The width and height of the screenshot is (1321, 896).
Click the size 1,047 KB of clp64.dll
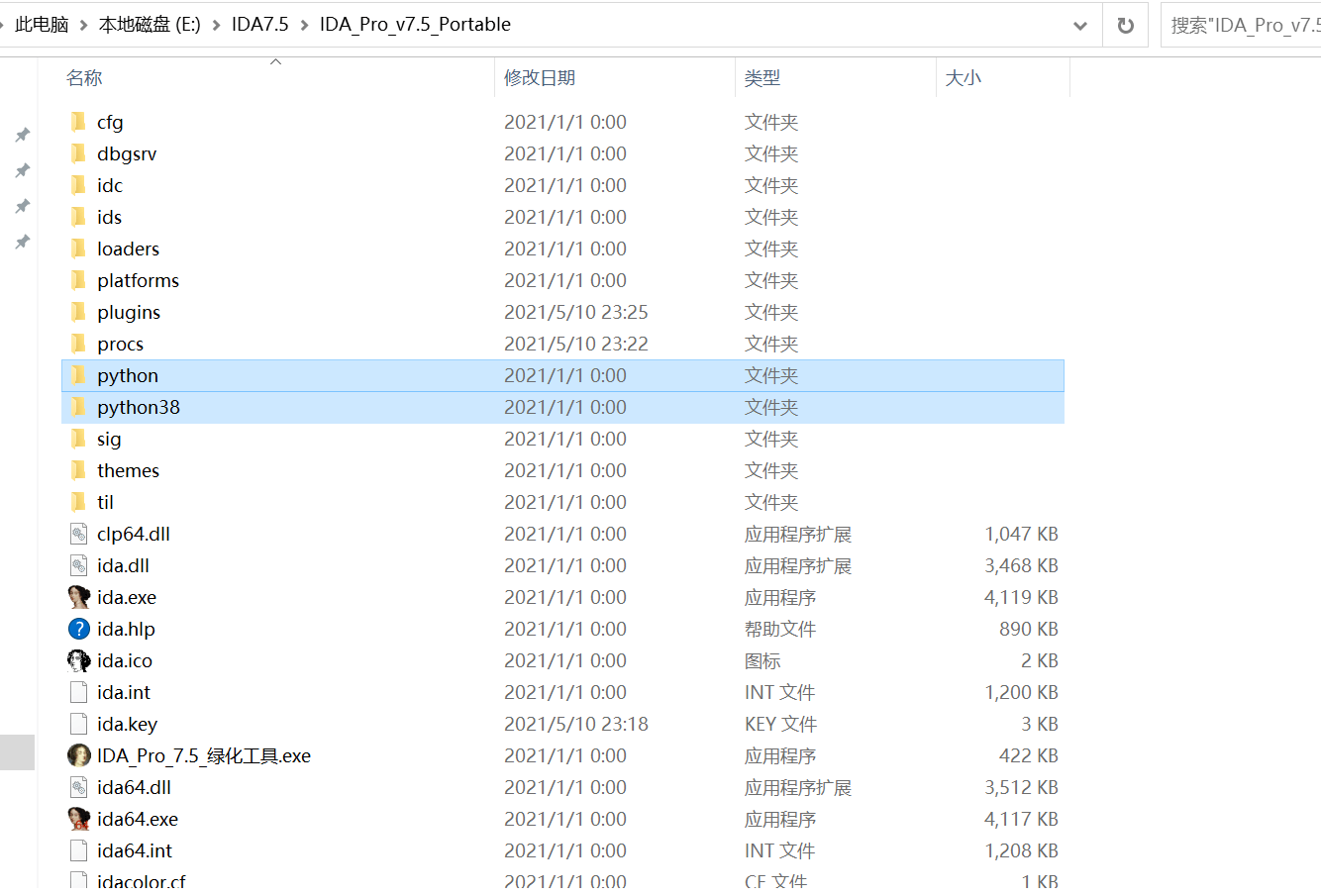[1021, 534]
